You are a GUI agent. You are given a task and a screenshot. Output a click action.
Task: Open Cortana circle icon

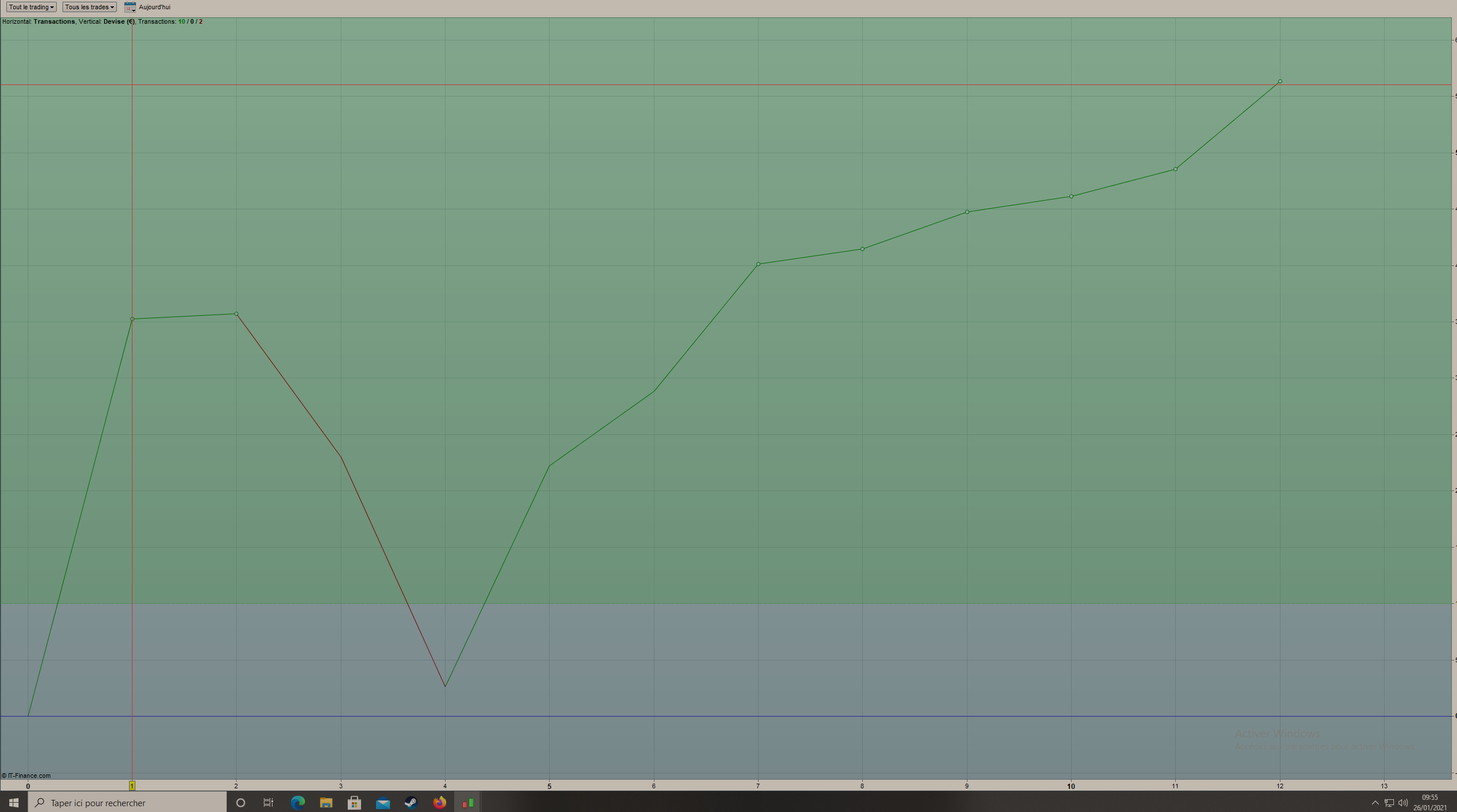241,803
